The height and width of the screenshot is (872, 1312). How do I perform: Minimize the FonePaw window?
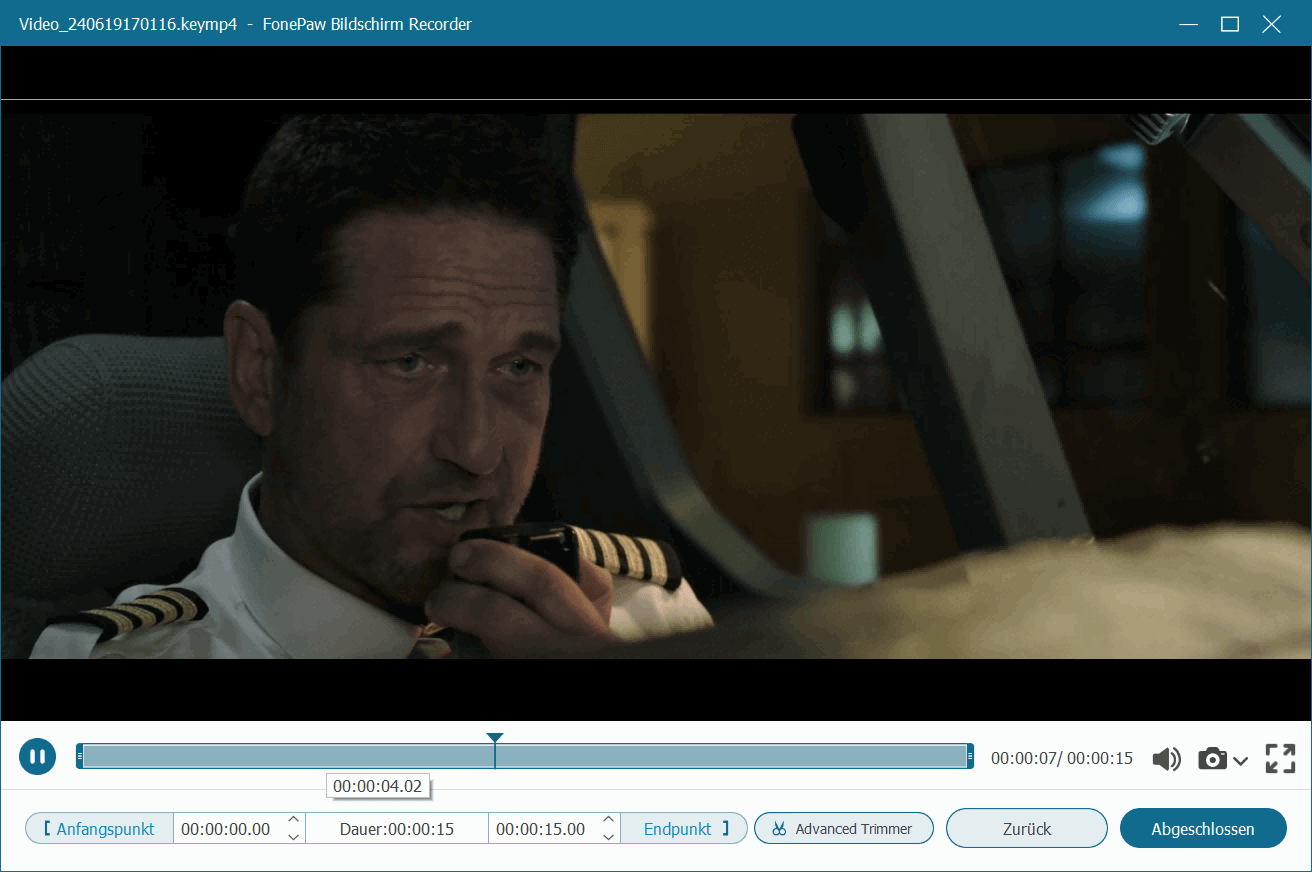coord(1189,24)
